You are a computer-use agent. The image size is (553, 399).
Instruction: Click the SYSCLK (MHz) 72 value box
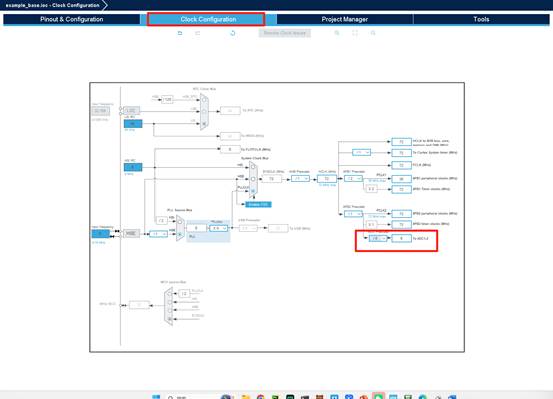point(272,179)
